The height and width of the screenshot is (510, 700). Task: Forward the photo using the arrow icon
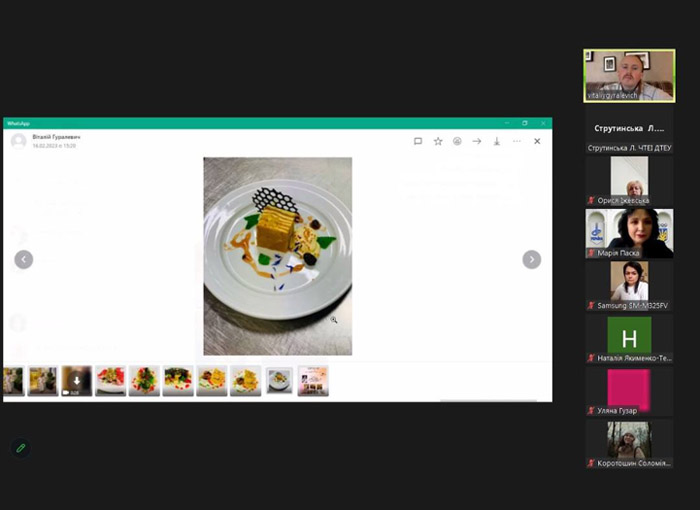[477, 141]
